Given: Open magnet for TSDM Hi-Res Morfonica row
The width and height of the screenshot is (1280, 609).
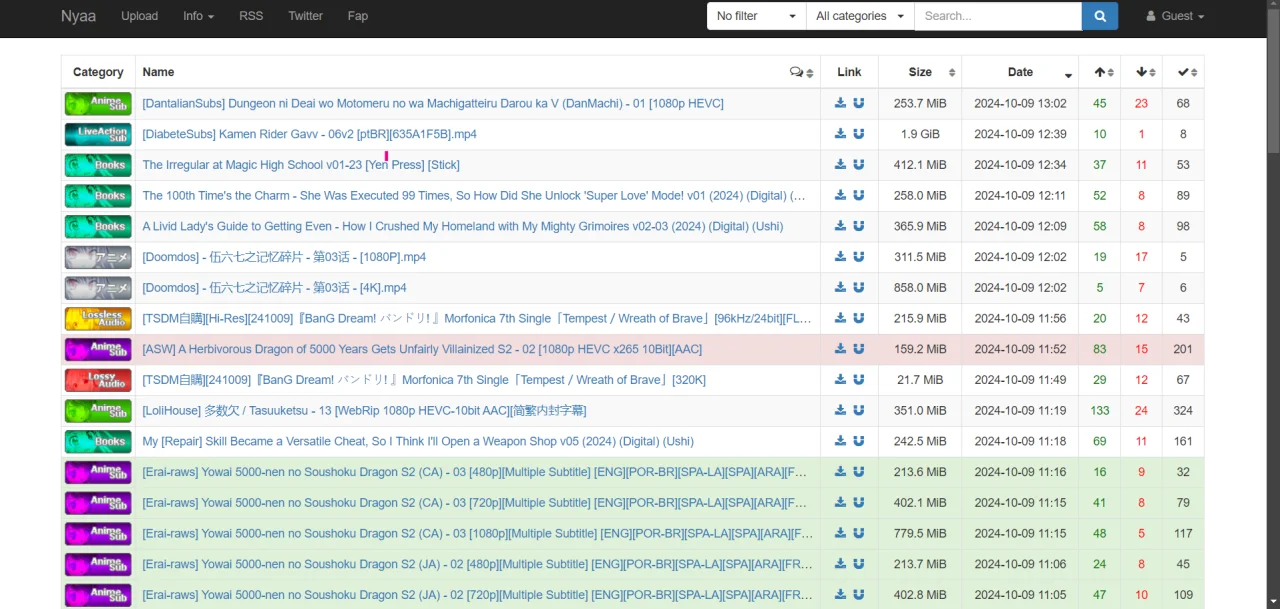Looking at the screenshot, I should coord(858,318).
